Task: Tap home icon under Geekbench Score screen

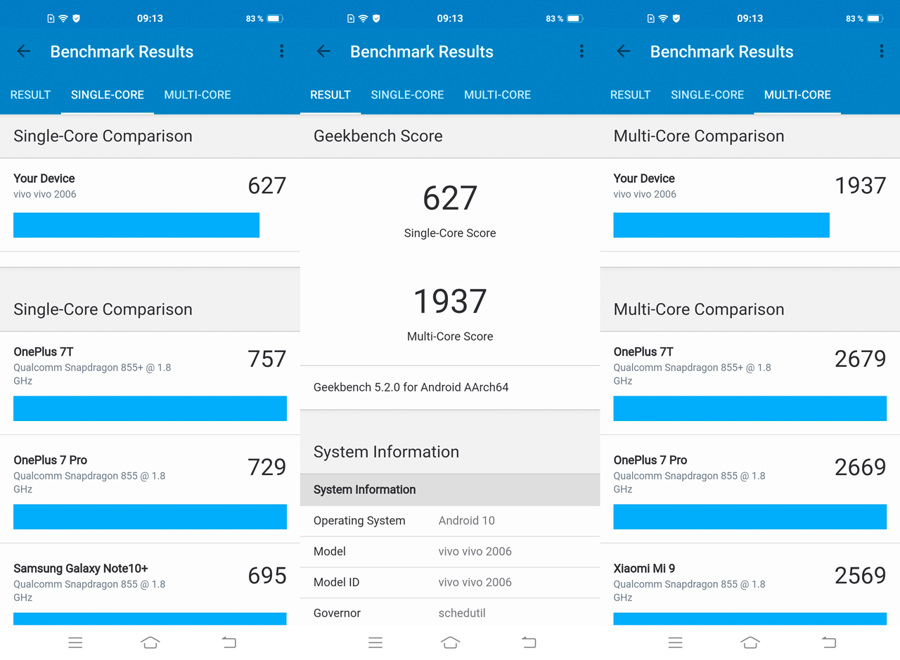Action: (x=451, y=643)
